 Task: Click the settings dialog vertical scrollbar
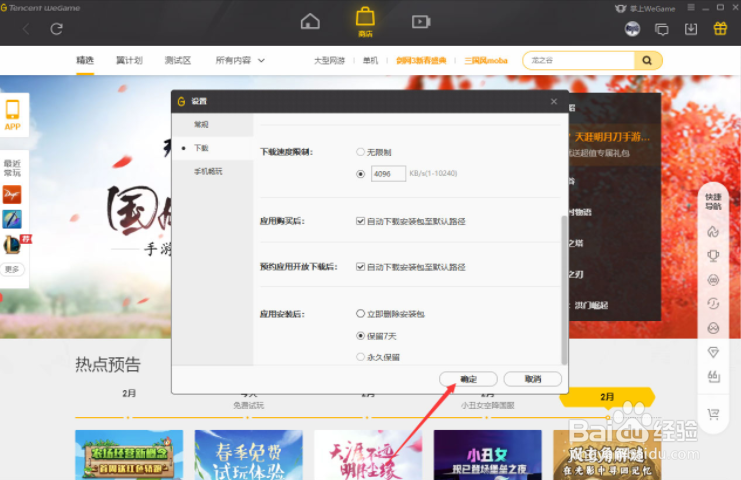[x=563, y=290]
